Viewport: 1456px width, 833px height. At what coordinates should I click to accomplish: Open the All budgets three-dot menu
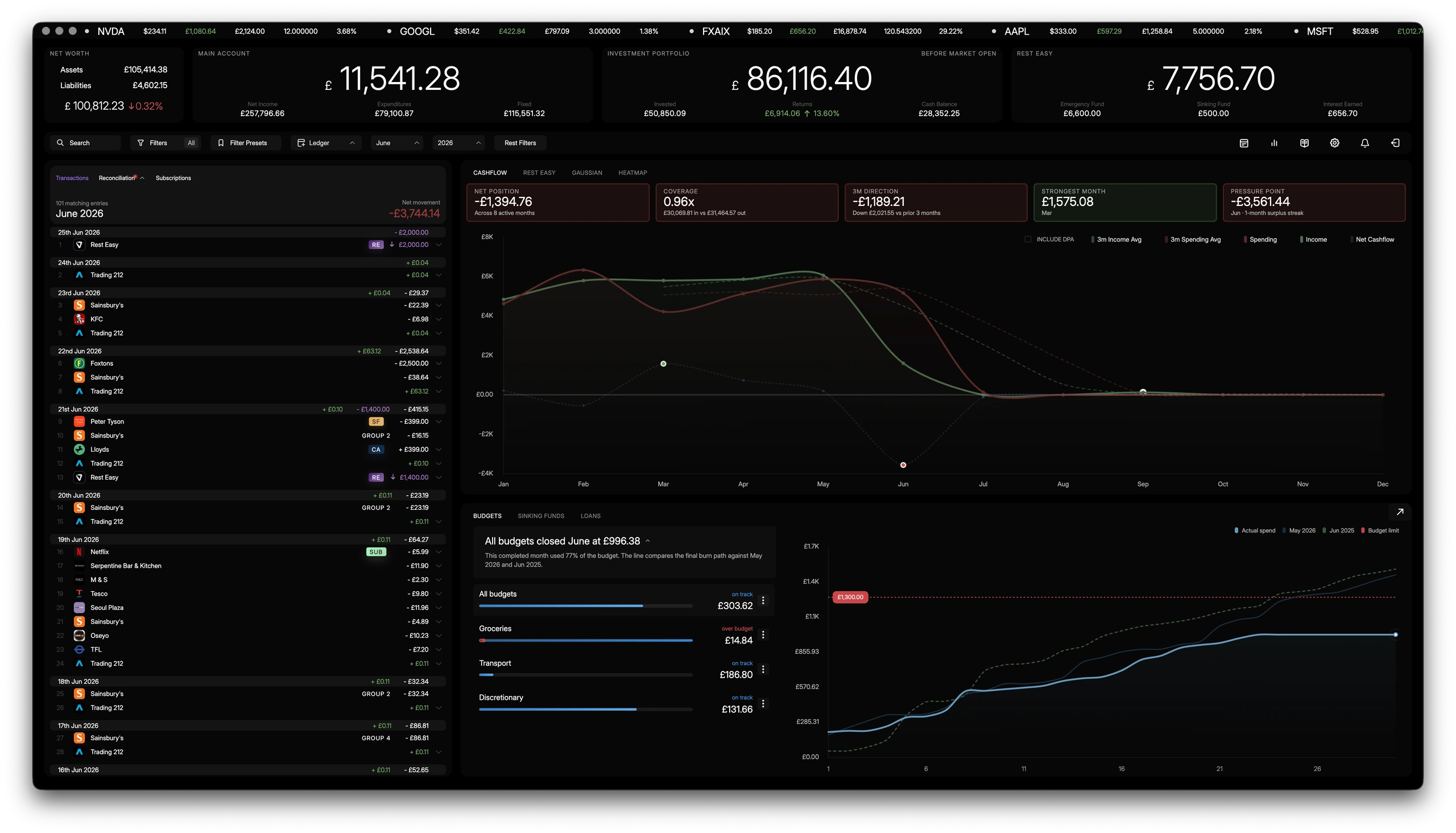(762, 601)
